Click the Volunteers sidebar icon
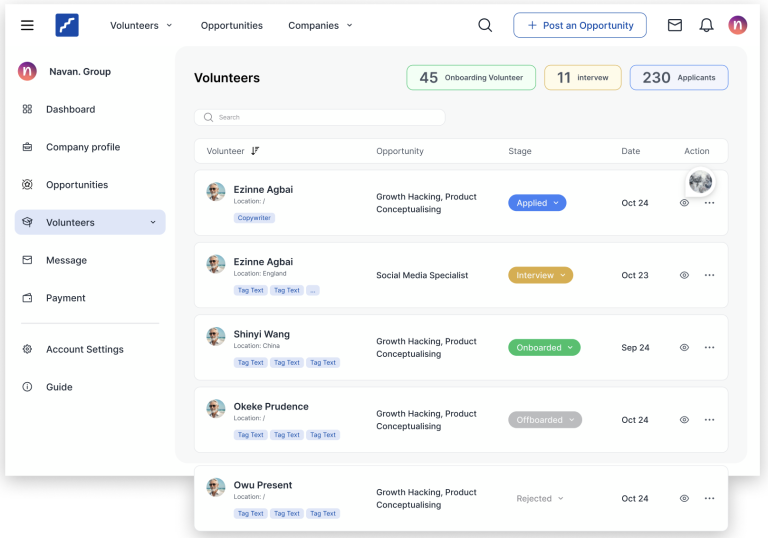Viewport: 768px width, 538px height. [x=27, y=222]
